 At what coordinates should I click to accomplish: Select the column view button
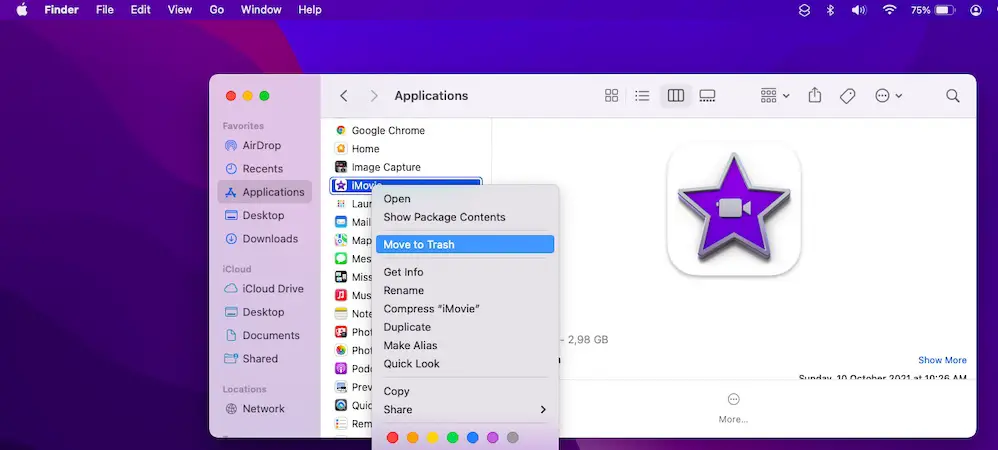click(676, 96)
